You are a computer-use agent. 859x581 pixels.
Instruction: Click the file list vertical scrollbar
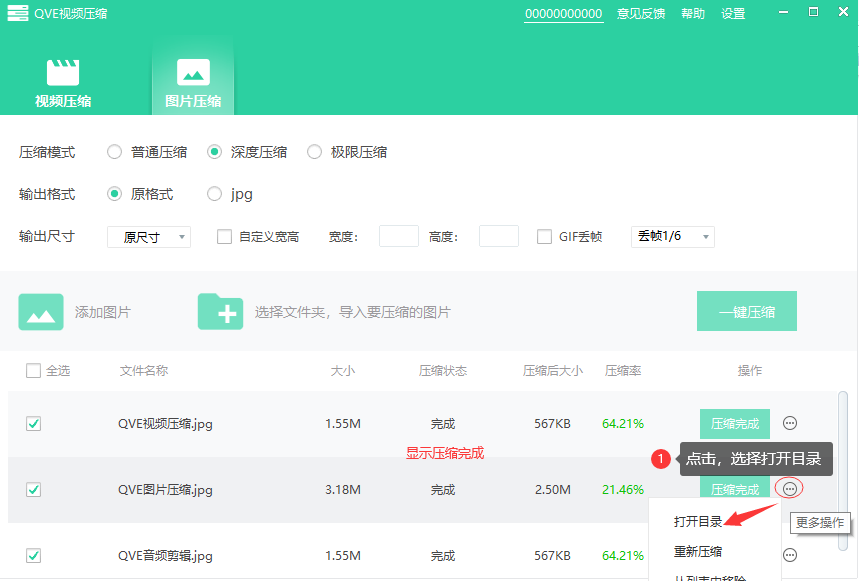click(x=843, y=471)
